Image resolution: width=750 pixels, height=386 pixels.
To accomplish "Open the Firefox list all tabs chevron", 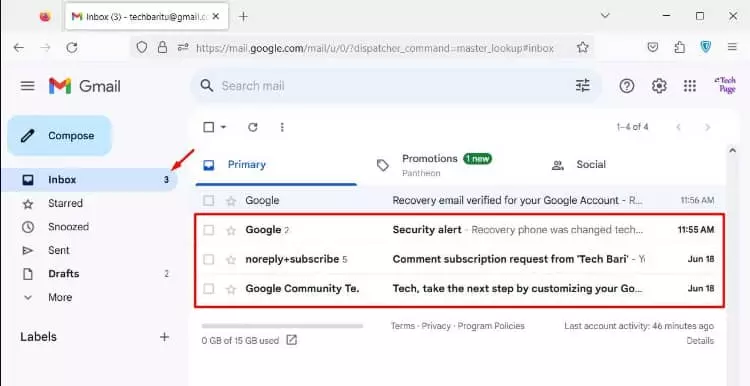I will coord(605,16).
